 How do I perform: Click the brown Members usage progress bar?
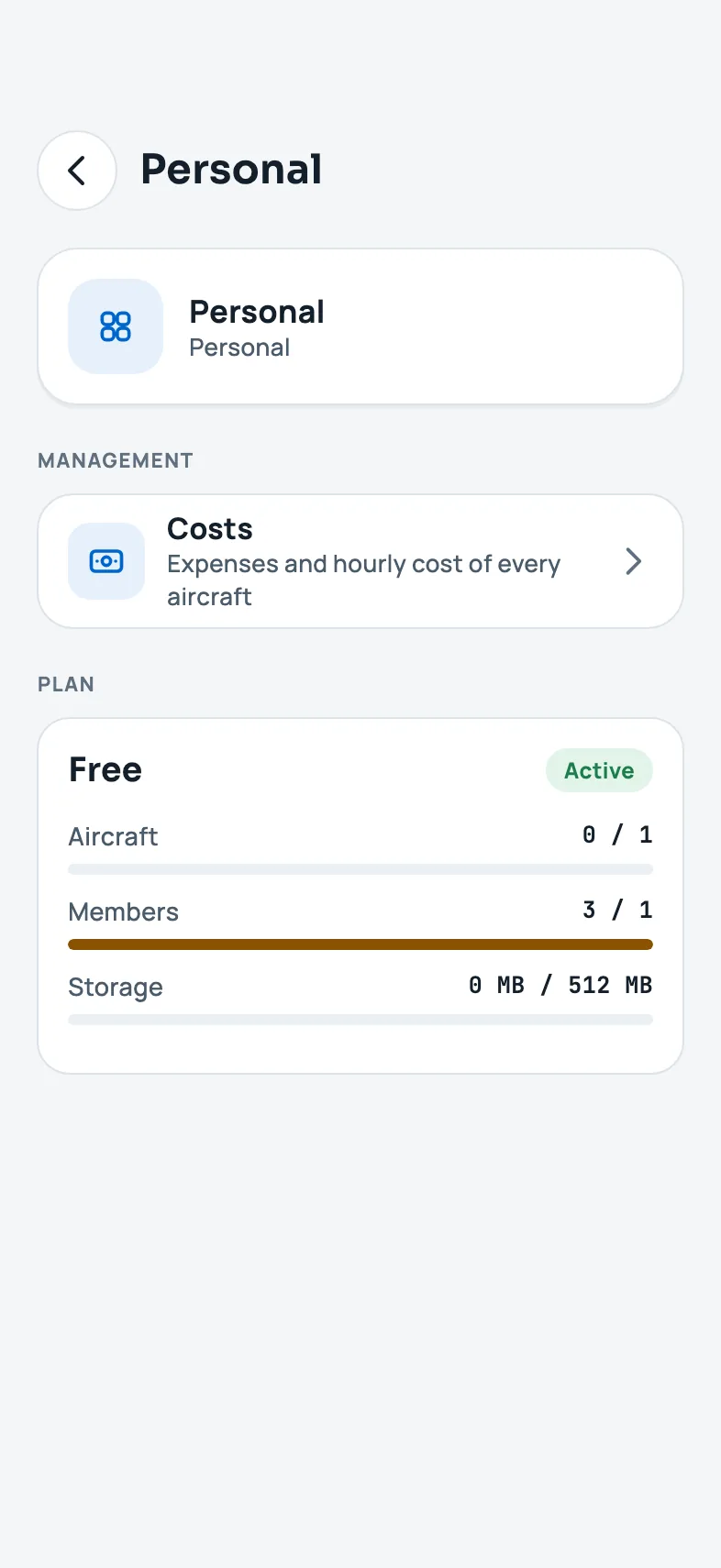(360, 944)
